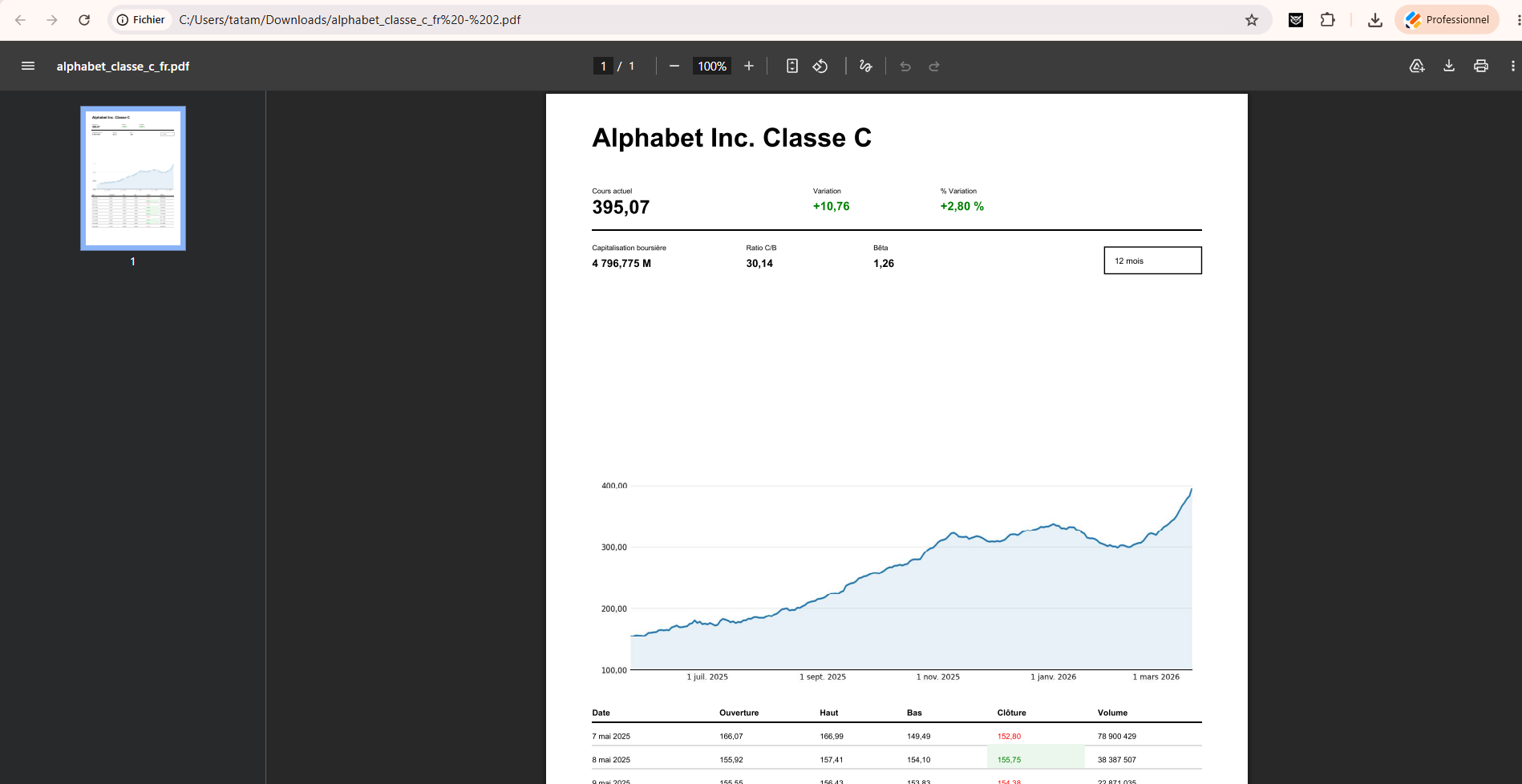Click the Capitalisation boursière label
The image size is (1522, 784).
tap(629, 248)
